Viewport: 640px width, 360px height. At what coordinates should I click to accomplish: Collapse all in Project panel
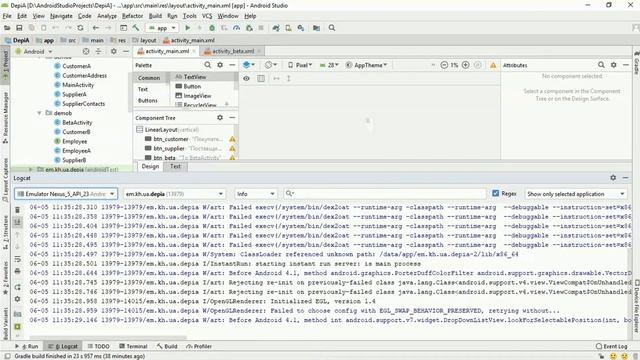[x=98, y=51]
